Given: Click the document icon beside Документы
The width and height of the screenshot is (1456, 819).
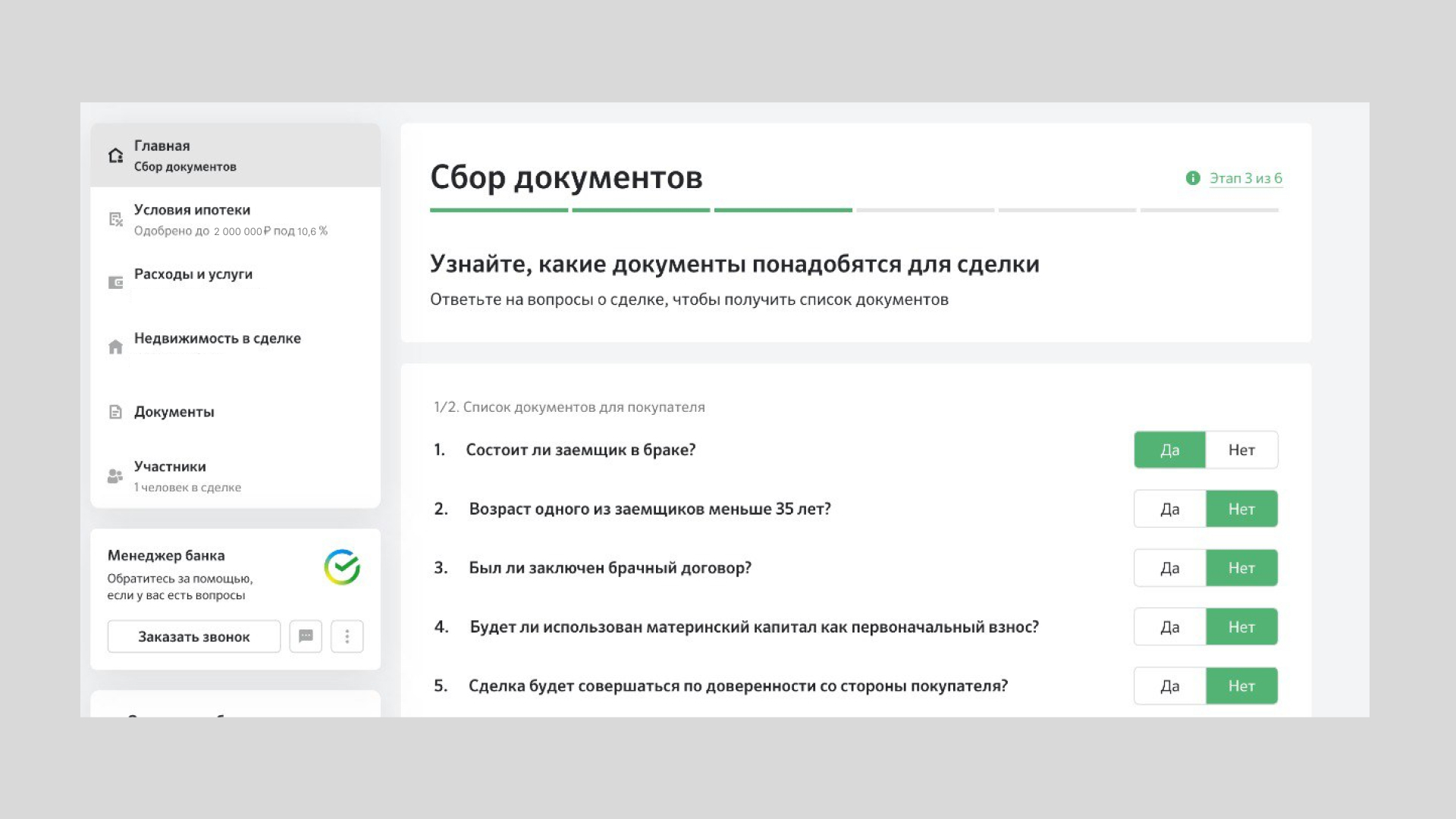Looking at the screenshot, I should click(x=115, y=412).
